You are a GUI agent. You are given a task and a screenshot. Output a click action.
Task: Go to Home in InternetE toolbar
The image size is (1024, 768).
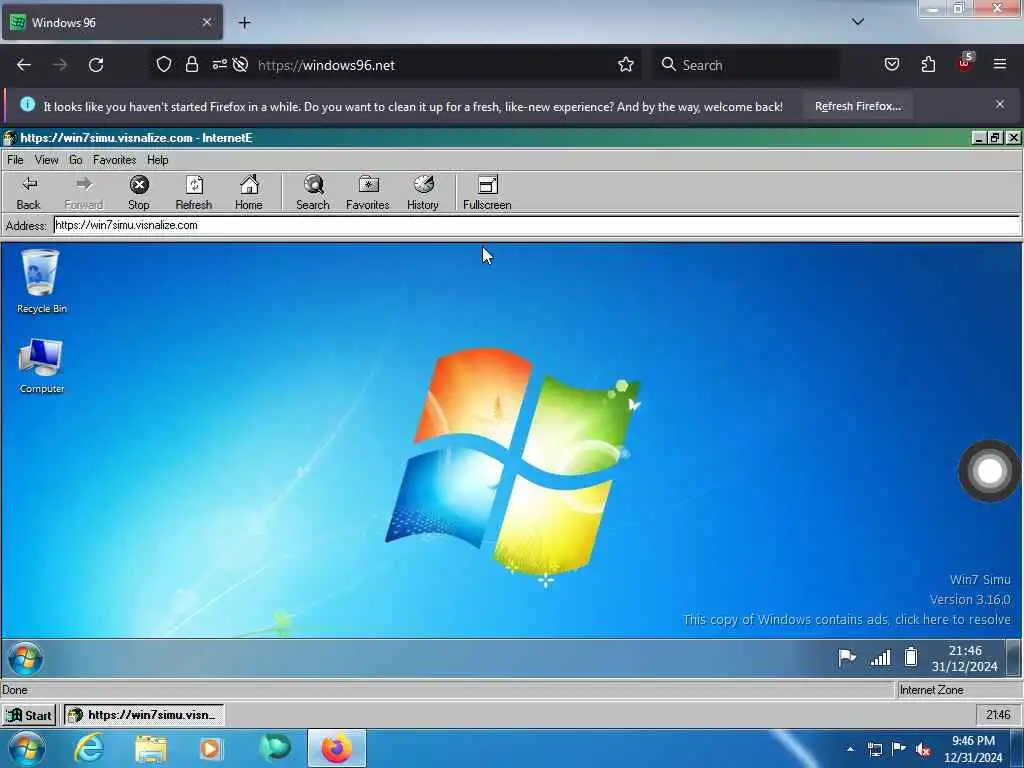click(x=249, y=193)
